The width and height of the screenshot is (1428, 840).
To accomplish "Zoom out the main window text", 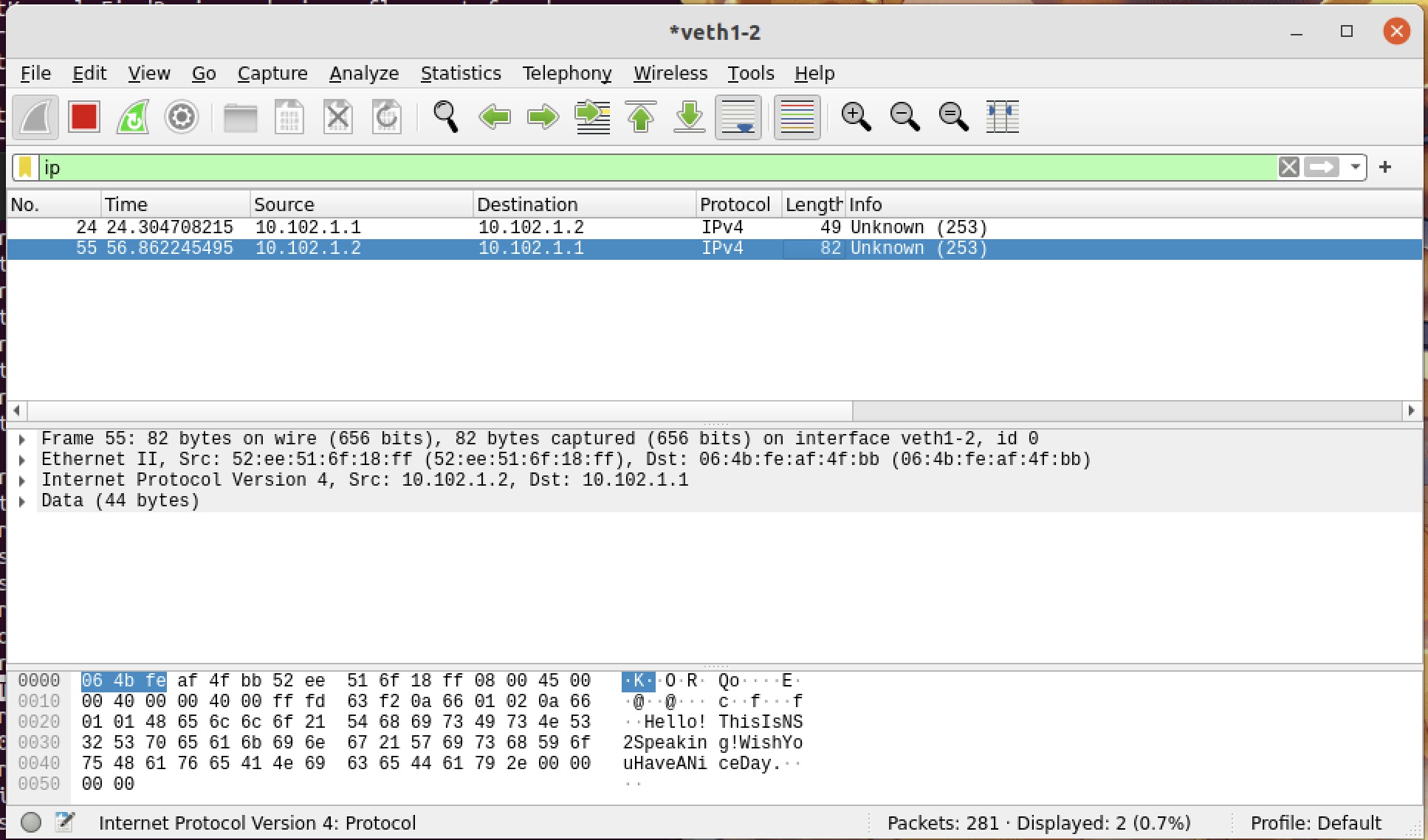I will (x=904, y=117).
